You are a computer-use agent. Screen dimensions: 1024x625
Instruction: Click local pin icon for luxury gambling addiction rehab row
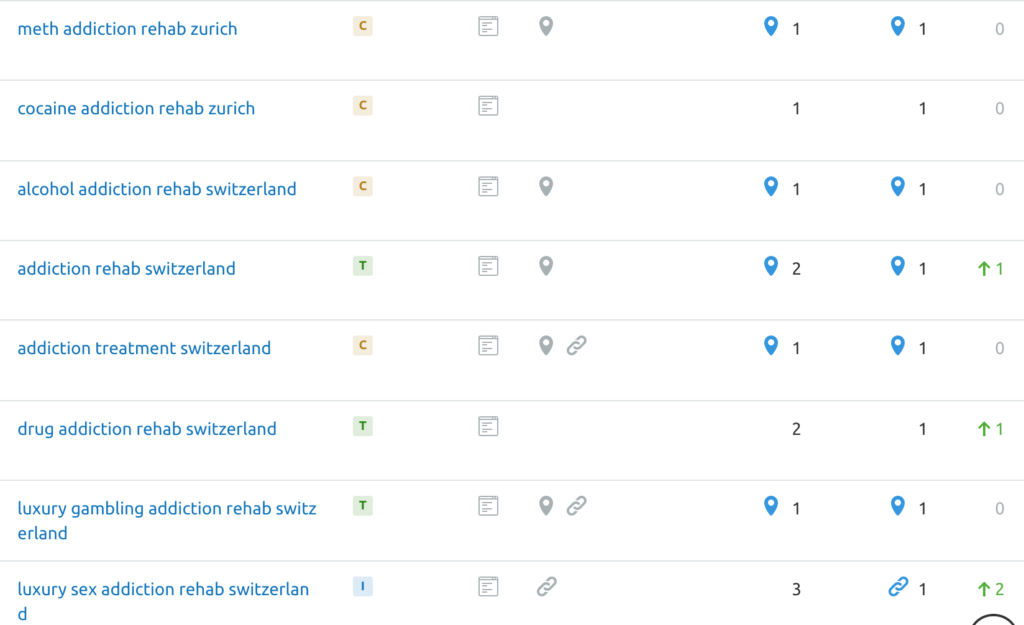546,505
